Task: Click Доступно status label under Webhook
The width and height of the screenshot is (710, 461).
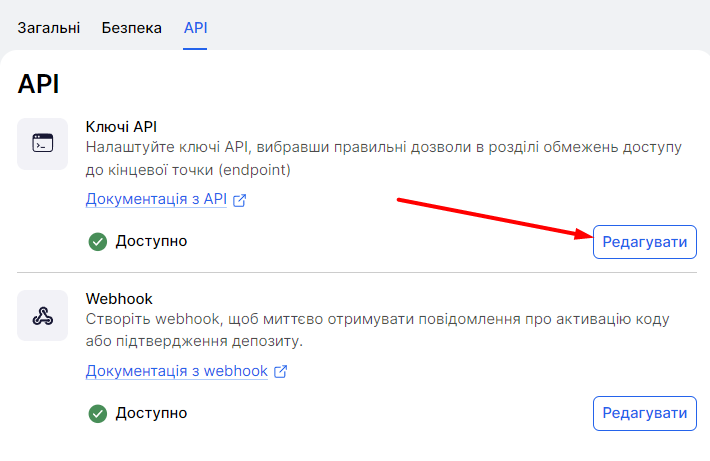Action: 151,413
